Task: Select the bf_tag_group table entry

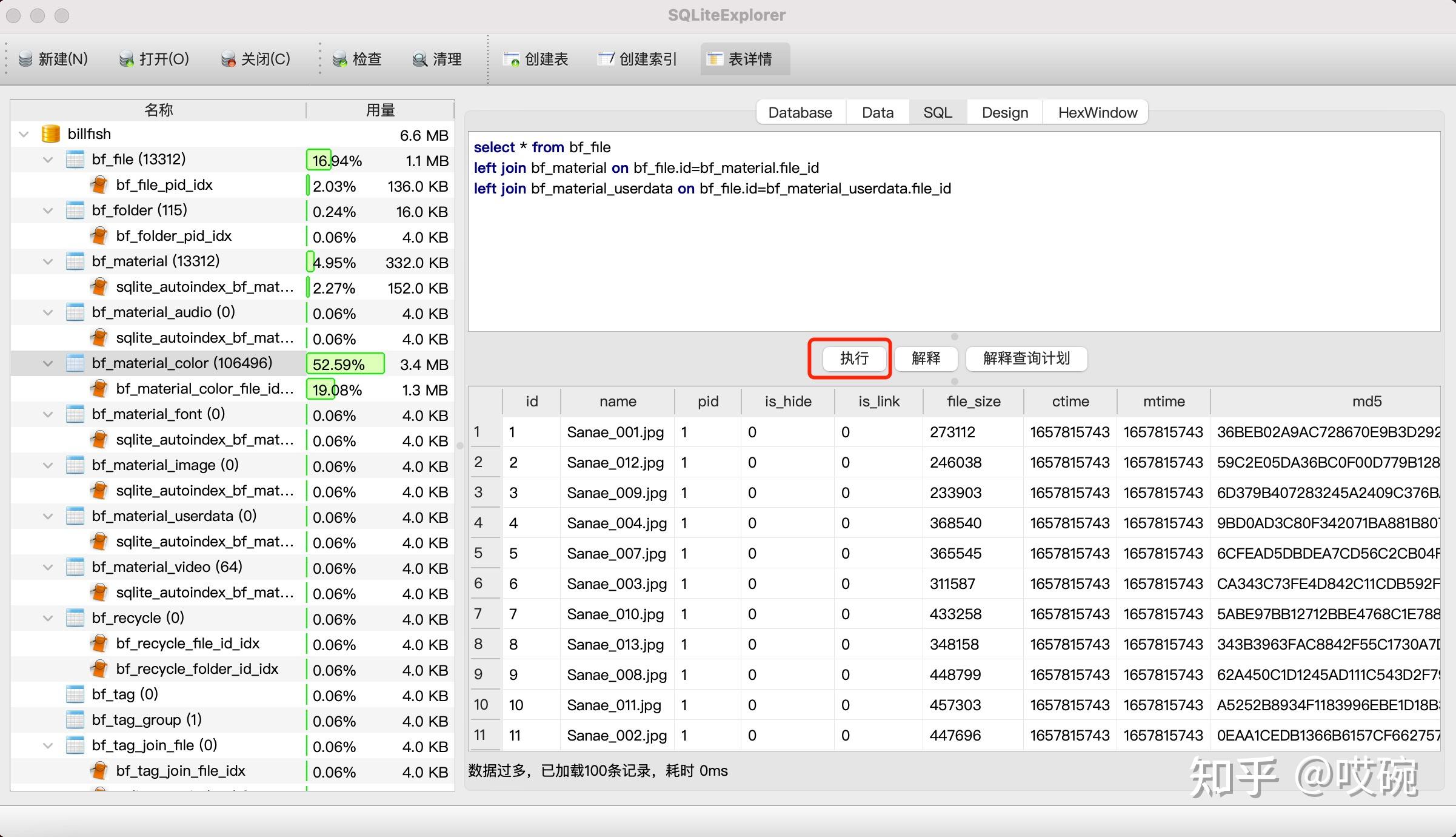Action: pyautogui.click(x=145, y=719)
